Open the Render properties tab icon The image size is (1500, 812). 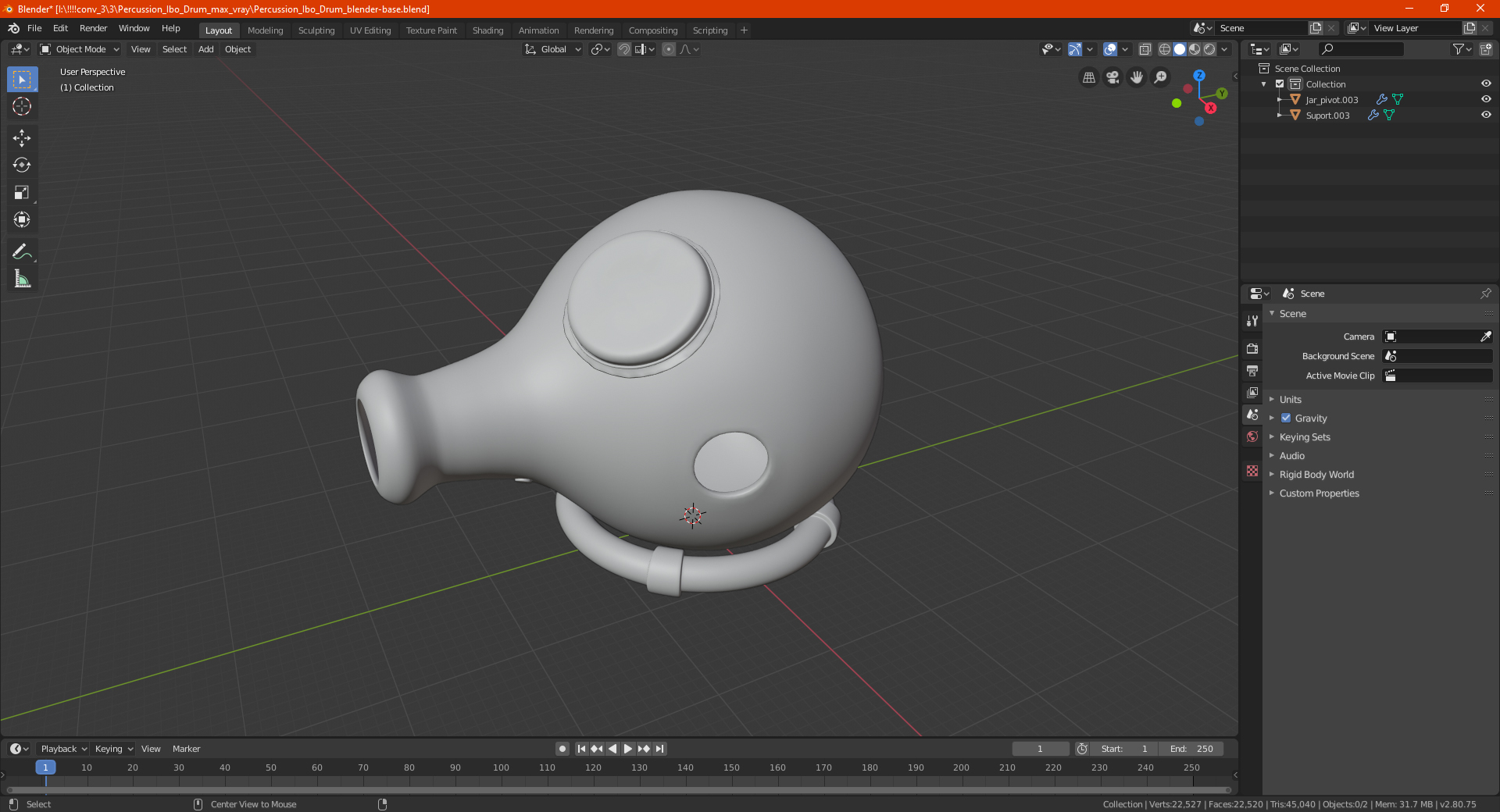pyautogui.click(x=1252, y=348)
